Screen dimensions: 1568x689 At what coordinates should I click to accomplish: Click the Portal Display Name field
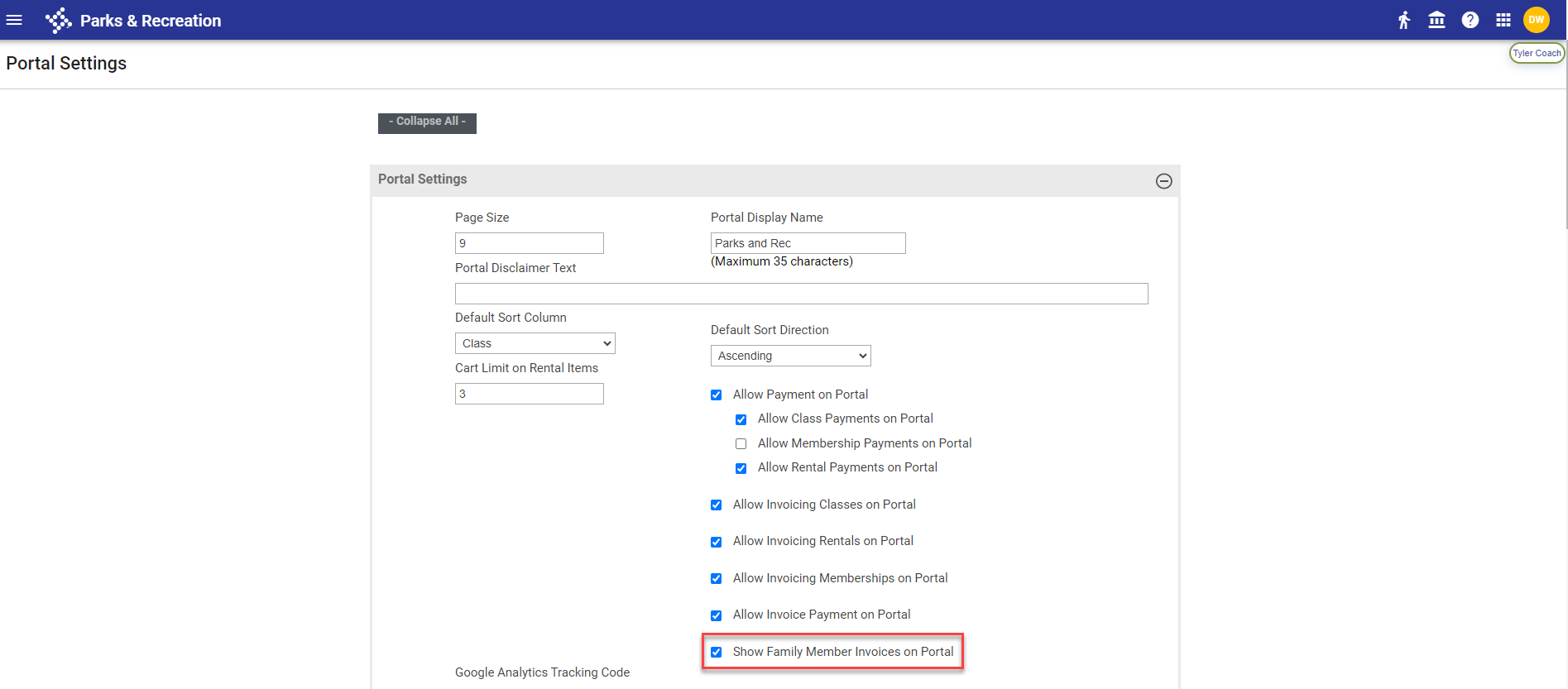click(808, 243)
